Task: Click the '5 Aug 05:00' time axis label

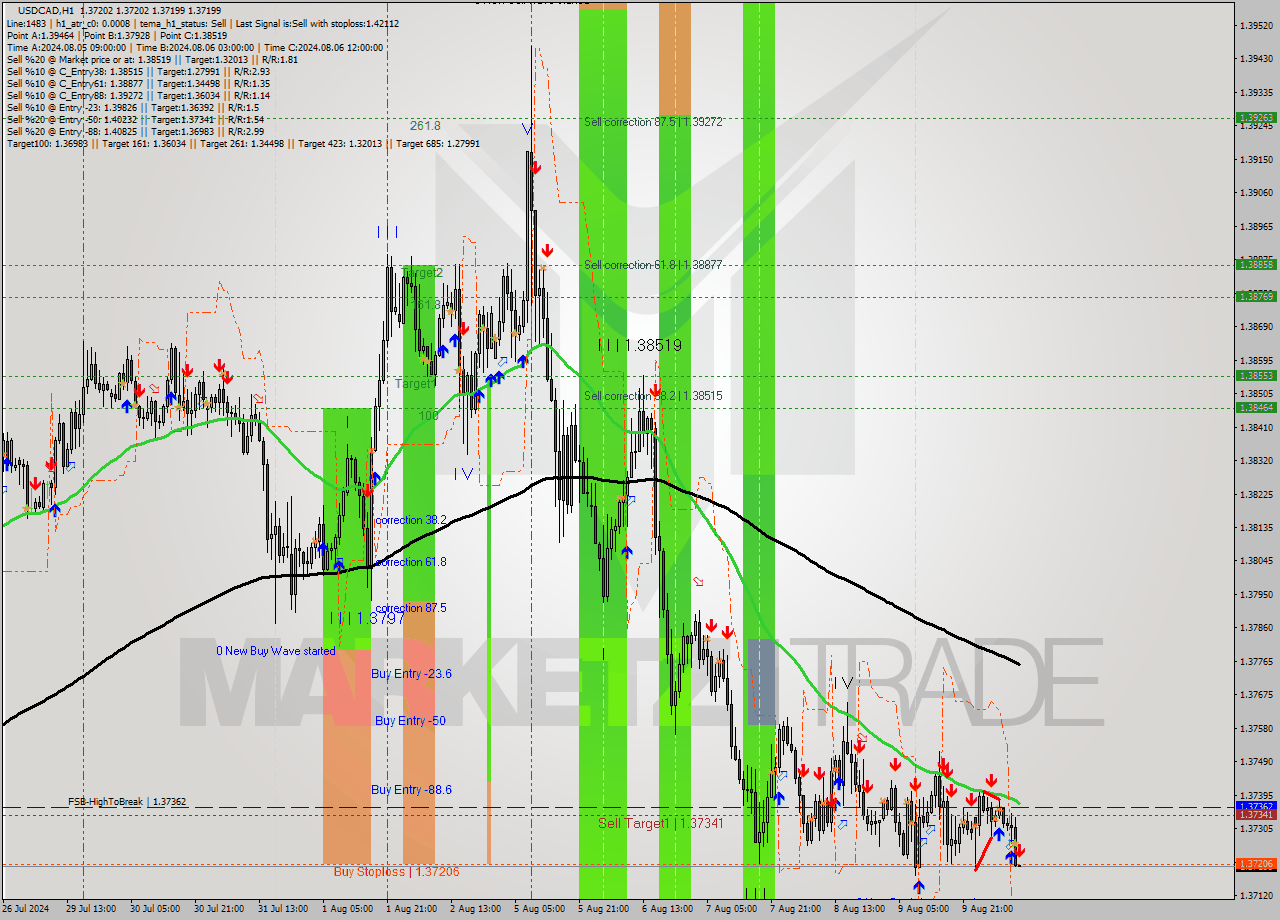Action: point(539,909)
